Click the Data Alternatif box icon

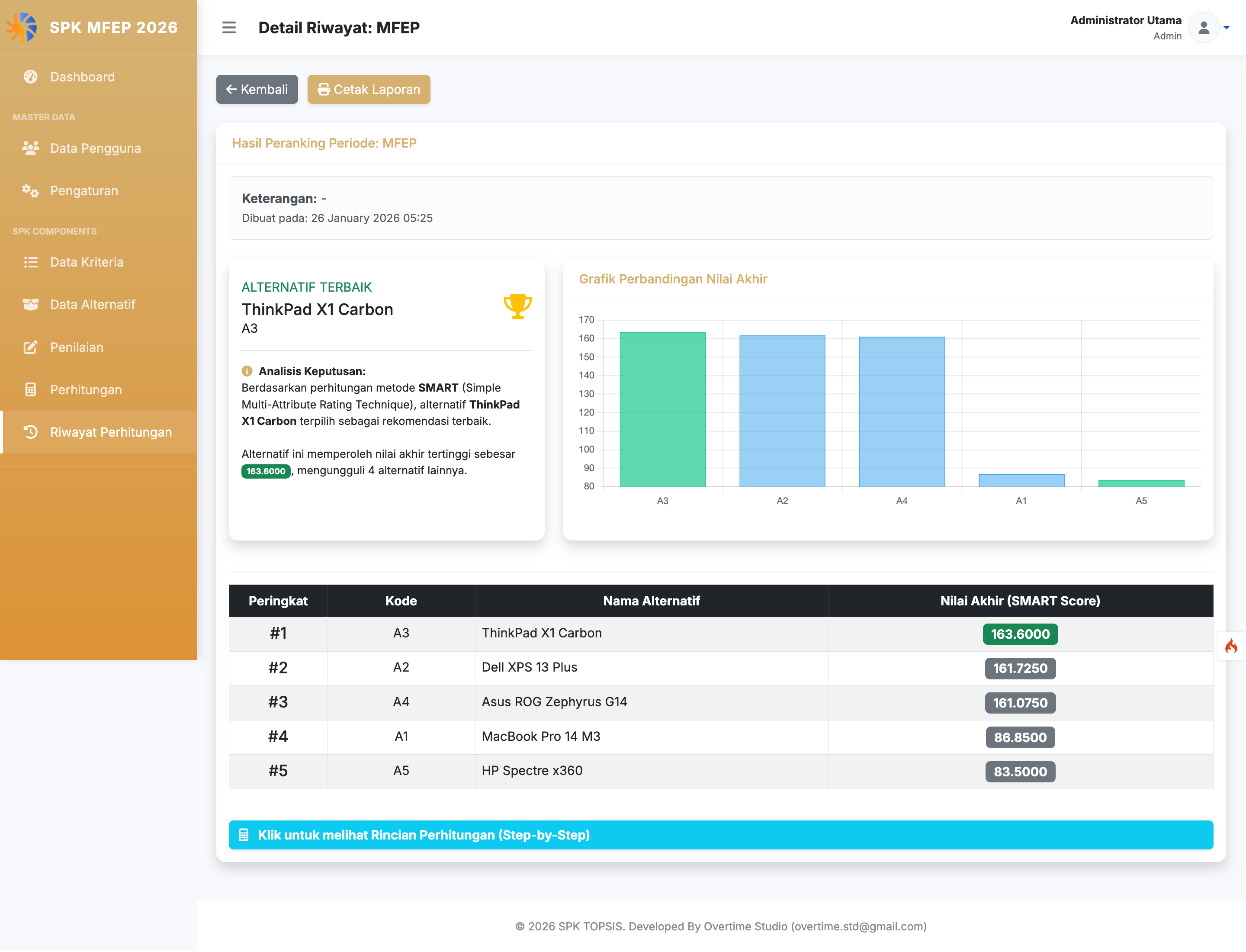pos(31,304)
